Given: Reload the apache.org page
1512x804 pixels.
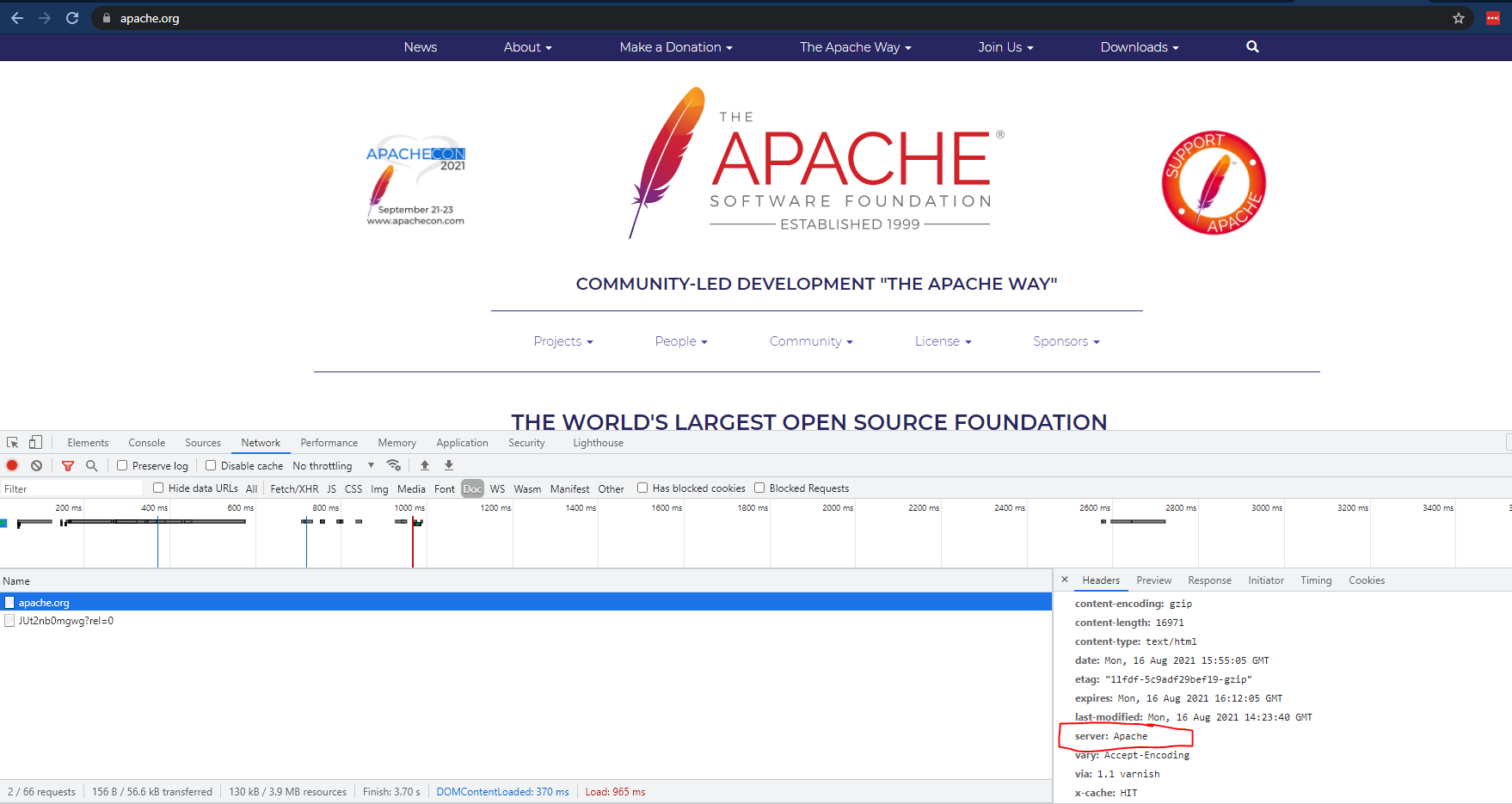Looking at the screenshot, I should point(72,18).
